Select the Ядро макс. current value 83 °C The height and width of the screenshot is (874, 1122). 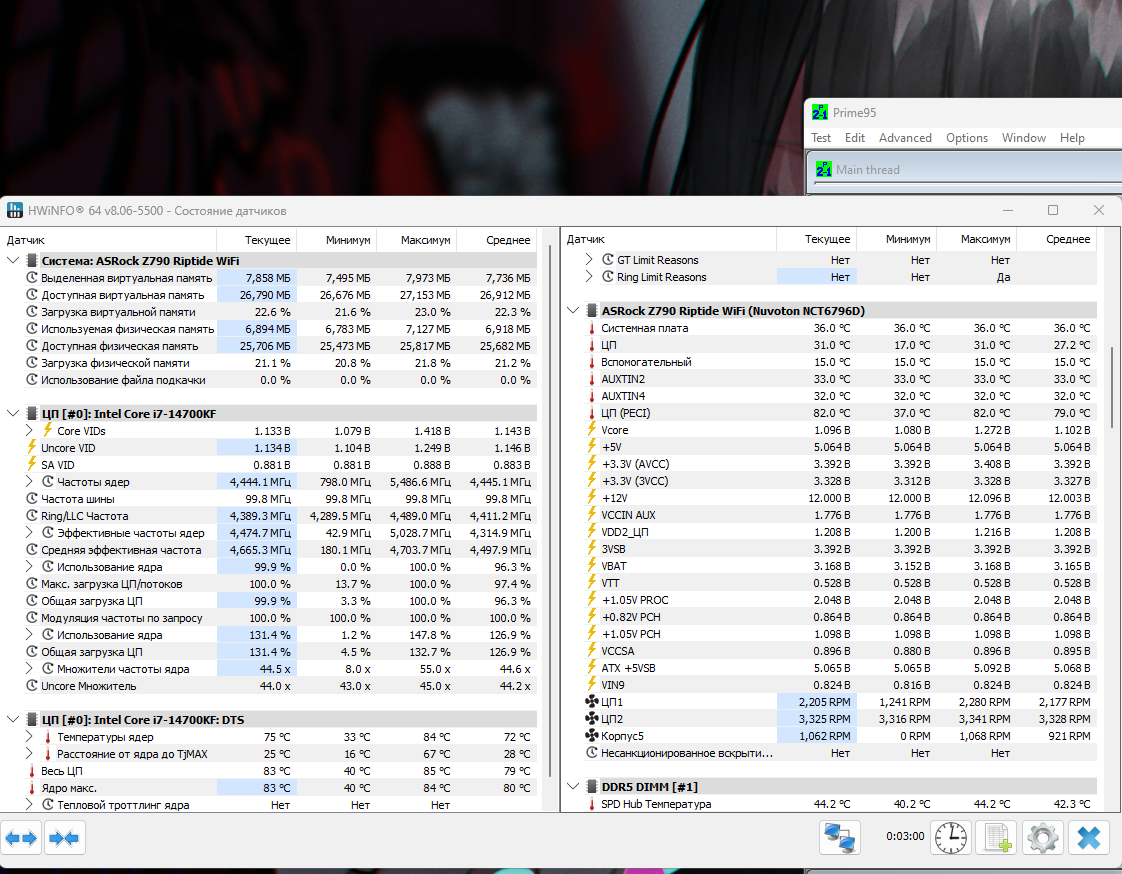[256, 787]
